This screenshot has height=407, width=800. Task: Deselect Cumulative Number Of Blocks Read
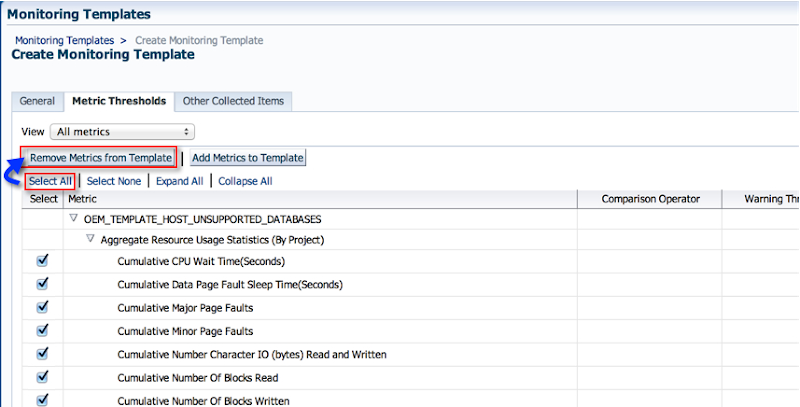(x=42, y=377)
